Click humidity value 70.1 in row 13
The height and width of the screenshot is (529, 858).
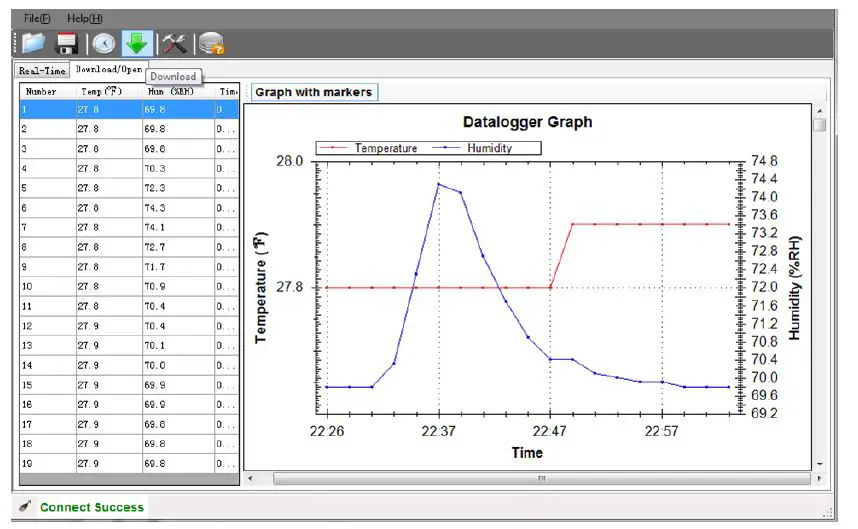click(x=155, y=346)
